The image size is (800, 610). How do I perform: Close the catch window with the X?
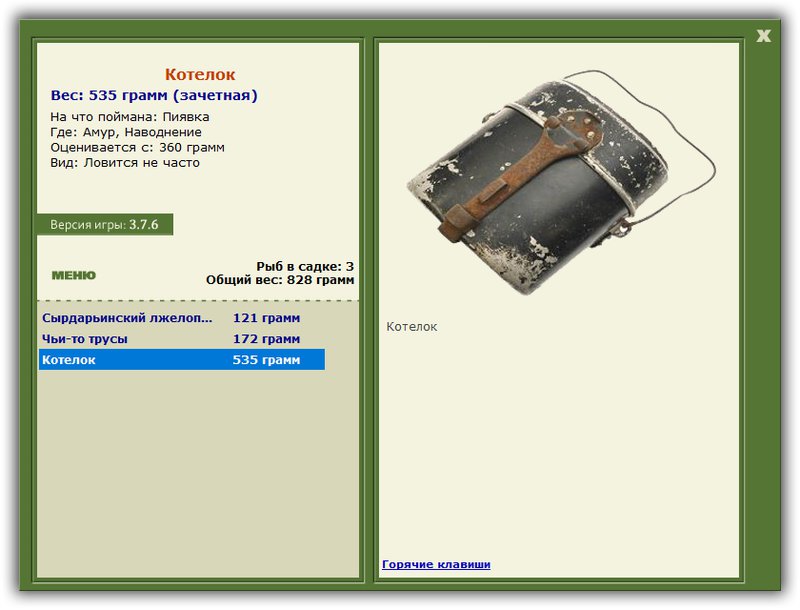coord(763,36)
